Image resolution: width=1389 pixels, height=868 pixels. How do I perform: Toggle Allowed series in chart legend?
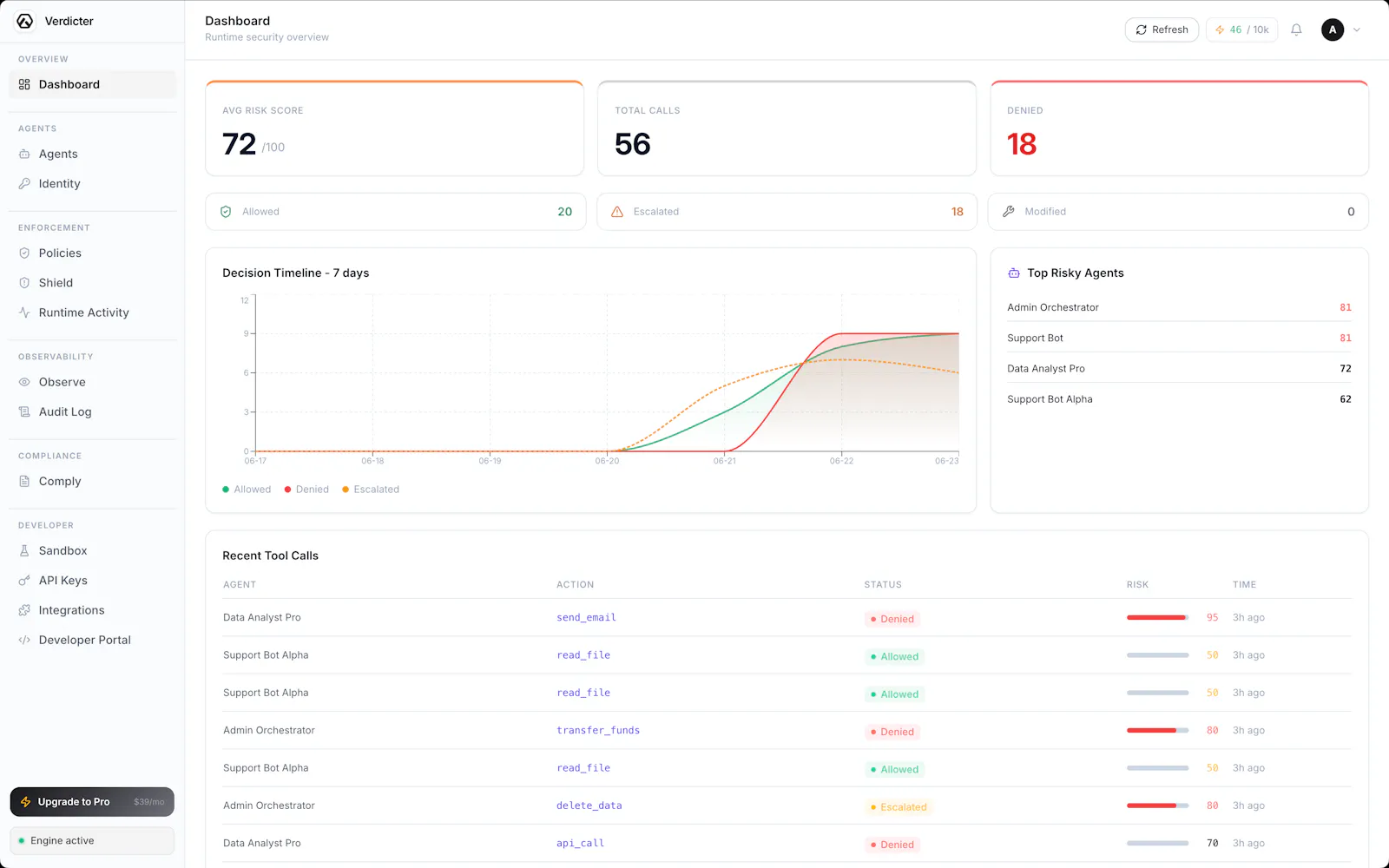(247, 490)
